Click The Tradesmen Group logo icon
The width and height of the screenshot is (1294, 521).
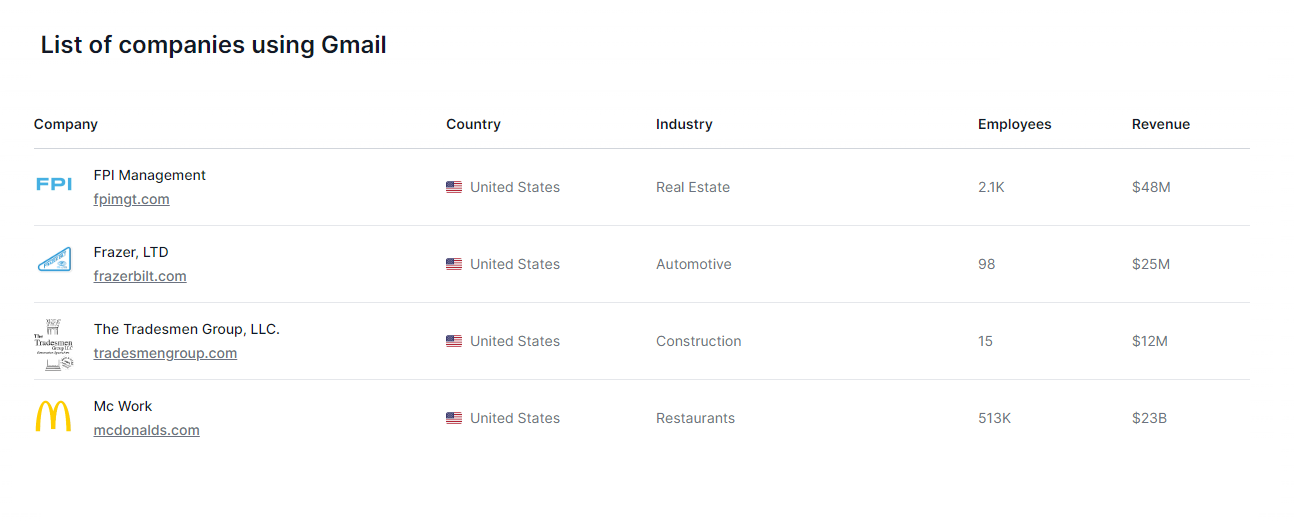(x=54, y=344)
